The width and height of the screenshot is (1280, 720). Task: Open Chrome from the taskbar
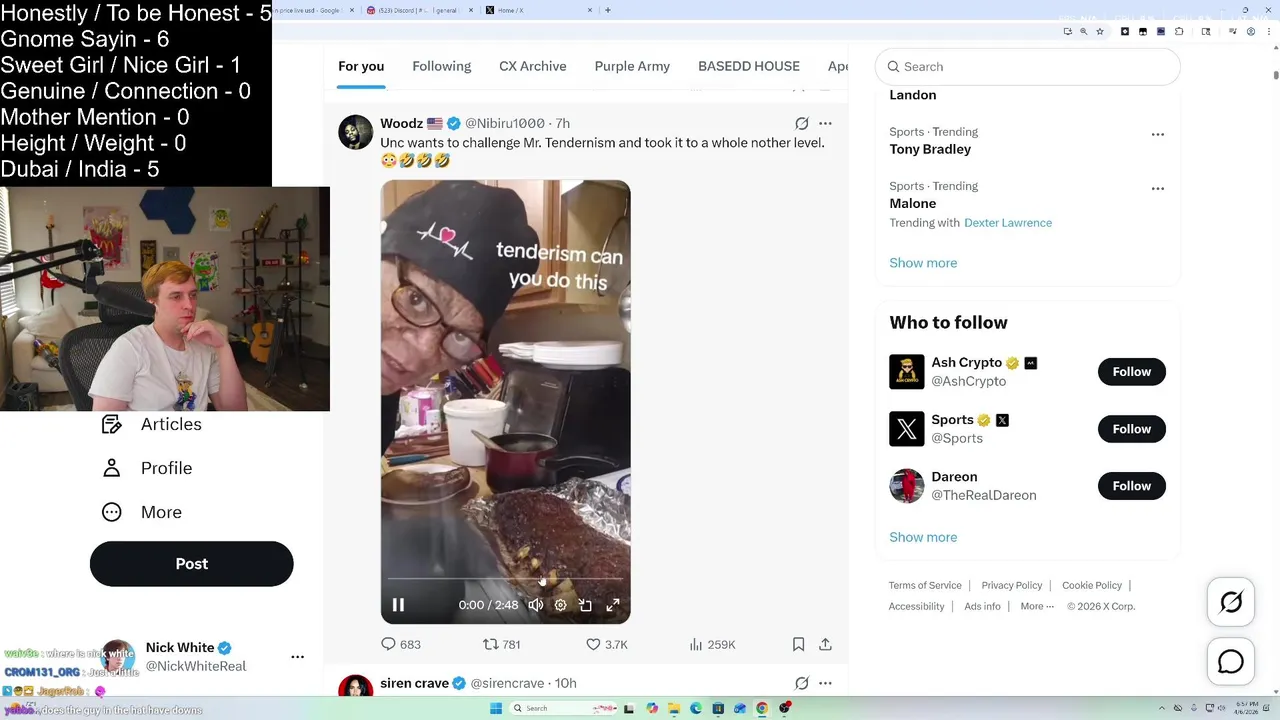click(x=762, y=708)
